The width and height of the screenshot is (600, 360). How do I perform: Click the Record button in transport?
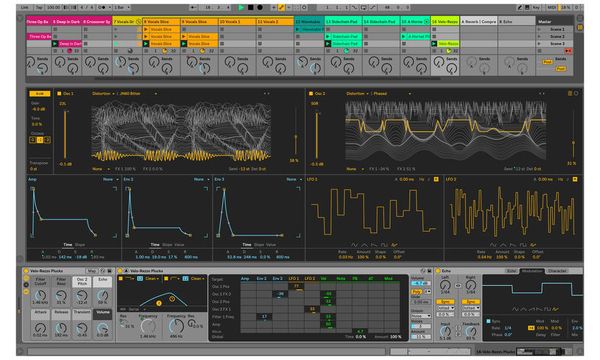pyautogui.click(x=259, y=7)
